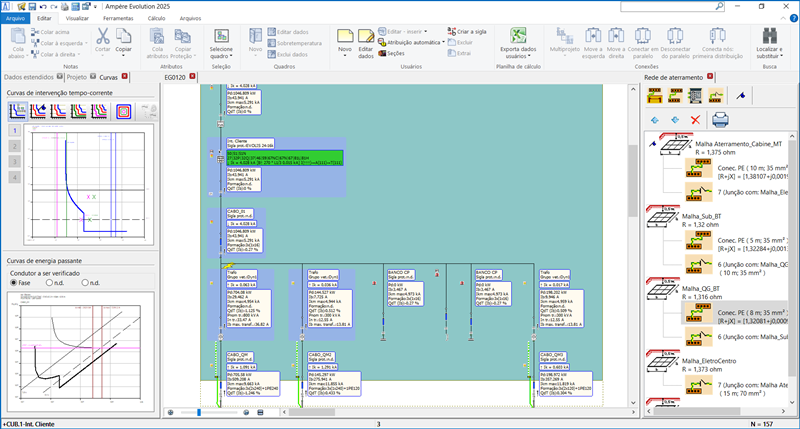Click the printer icon in grounding panel
The image size is (800, 429).
(x=720, y=120)
